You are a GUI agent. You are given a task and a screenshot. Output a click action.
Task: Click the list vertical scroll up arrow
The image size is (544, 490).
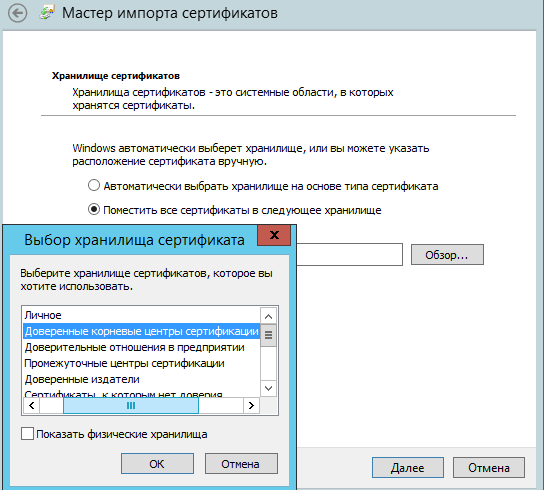(x=268, y=316)
